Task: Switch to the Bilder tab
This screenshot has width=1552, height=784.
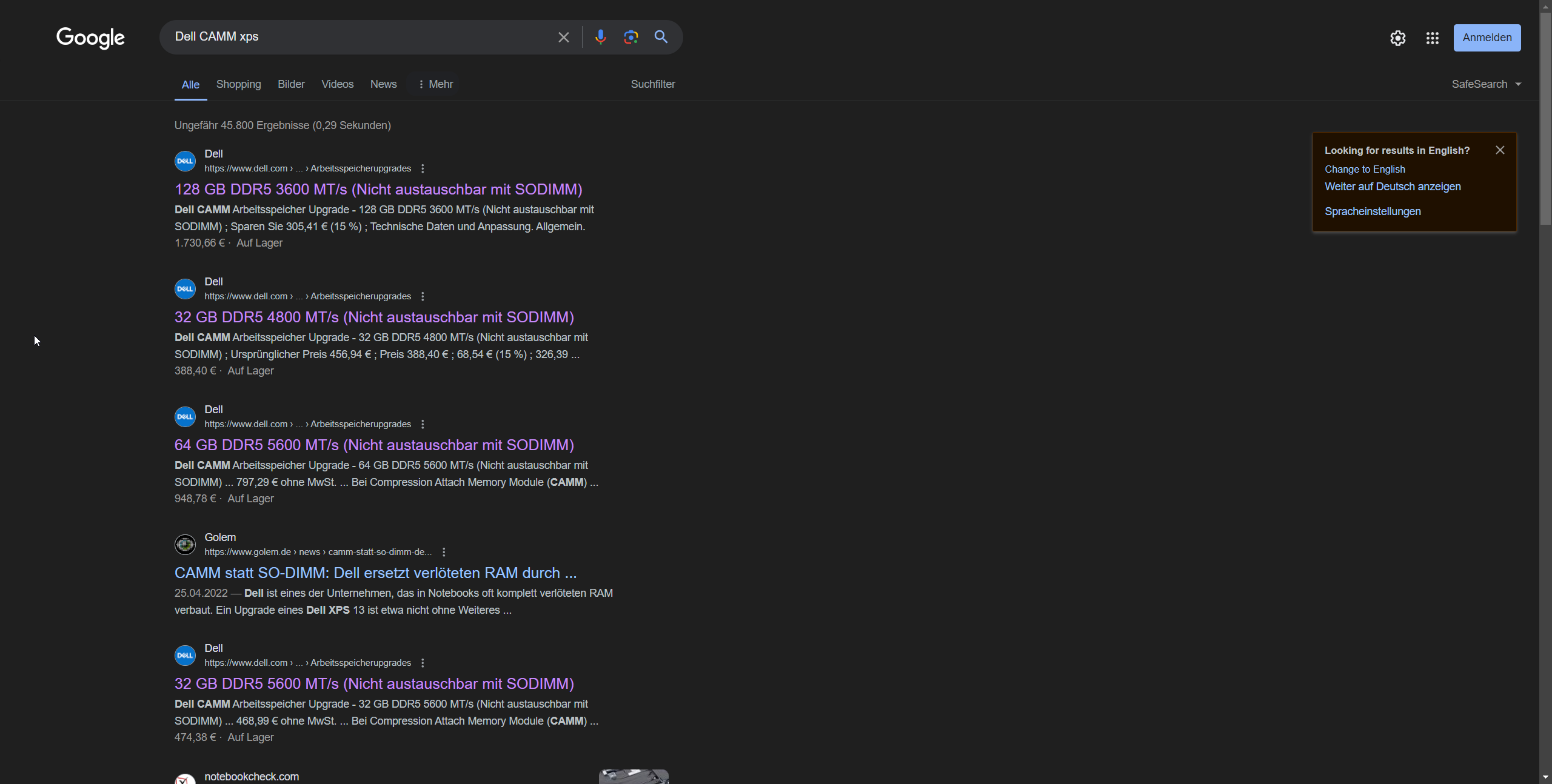Action: (x=291, y=84)
